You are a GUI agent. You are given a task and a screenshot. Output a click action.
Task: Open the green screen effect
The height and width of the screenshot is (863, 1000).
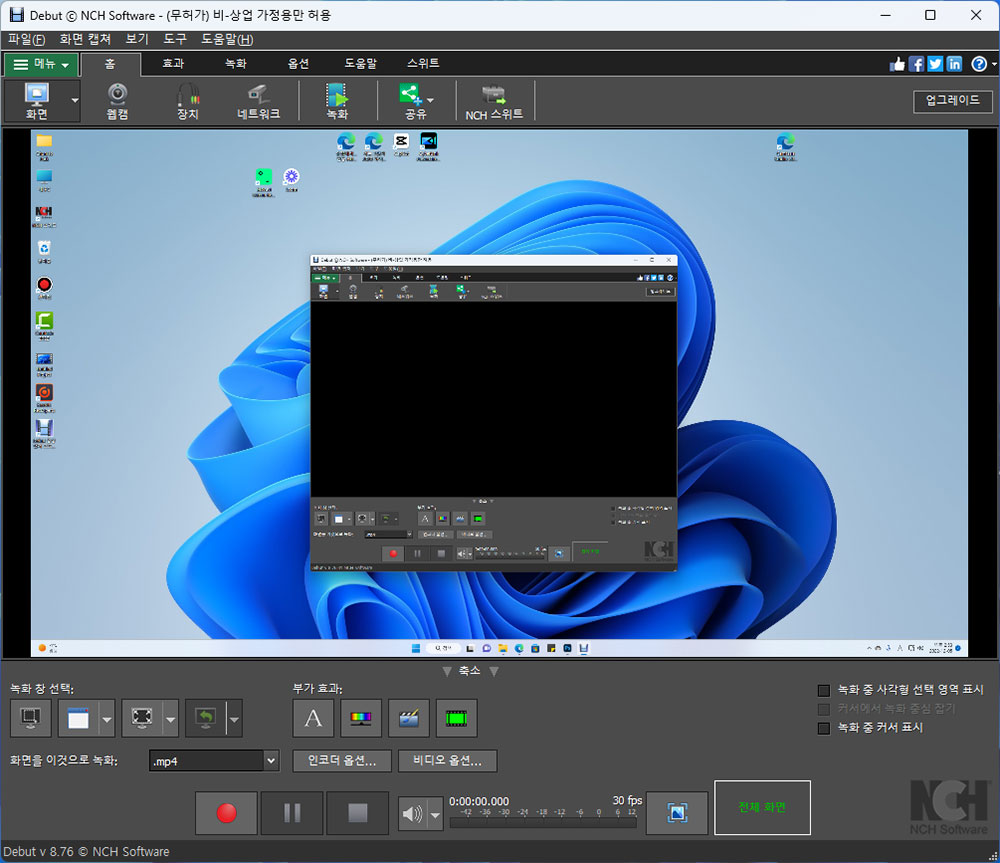coord(457,718)
